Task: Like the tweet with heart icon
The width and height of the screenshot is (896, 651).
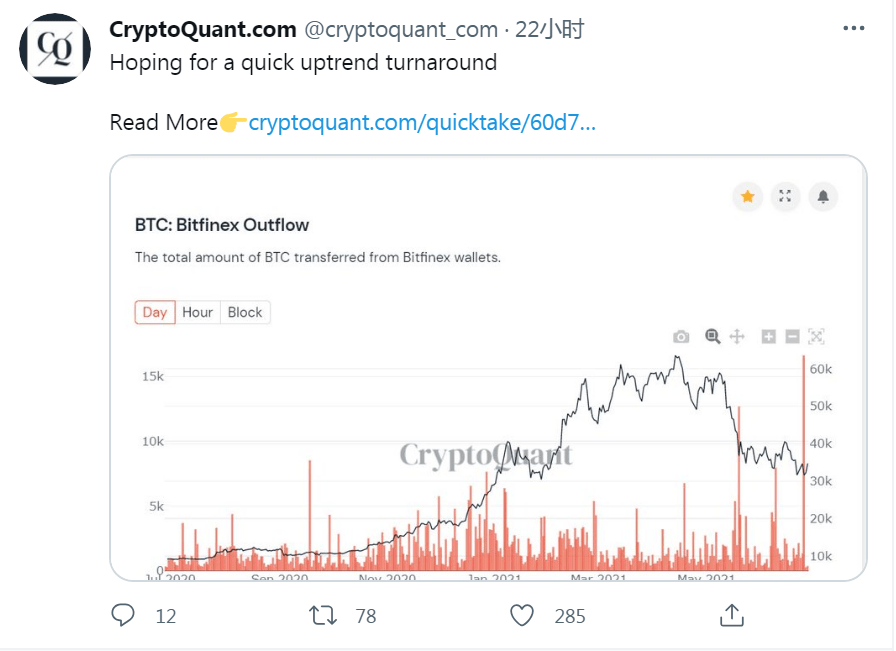Action: [x=522, y=616]
